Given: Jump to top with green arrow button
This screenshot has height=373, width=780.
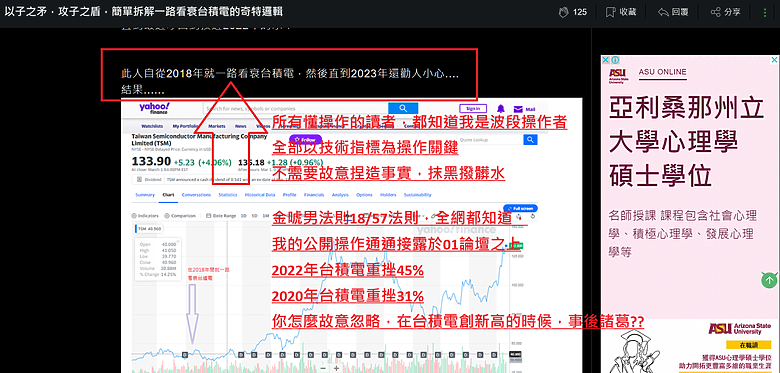Looking at the screenshot, I should coord(769,280).
